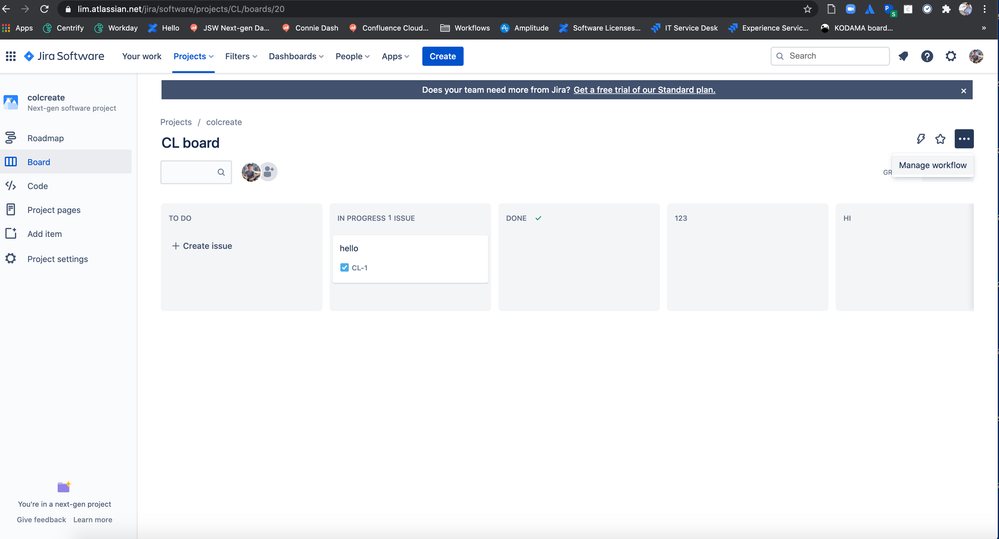Click the Create button
Image resolution: width=999 pixels, height=539 pixels.
(443, 56)
